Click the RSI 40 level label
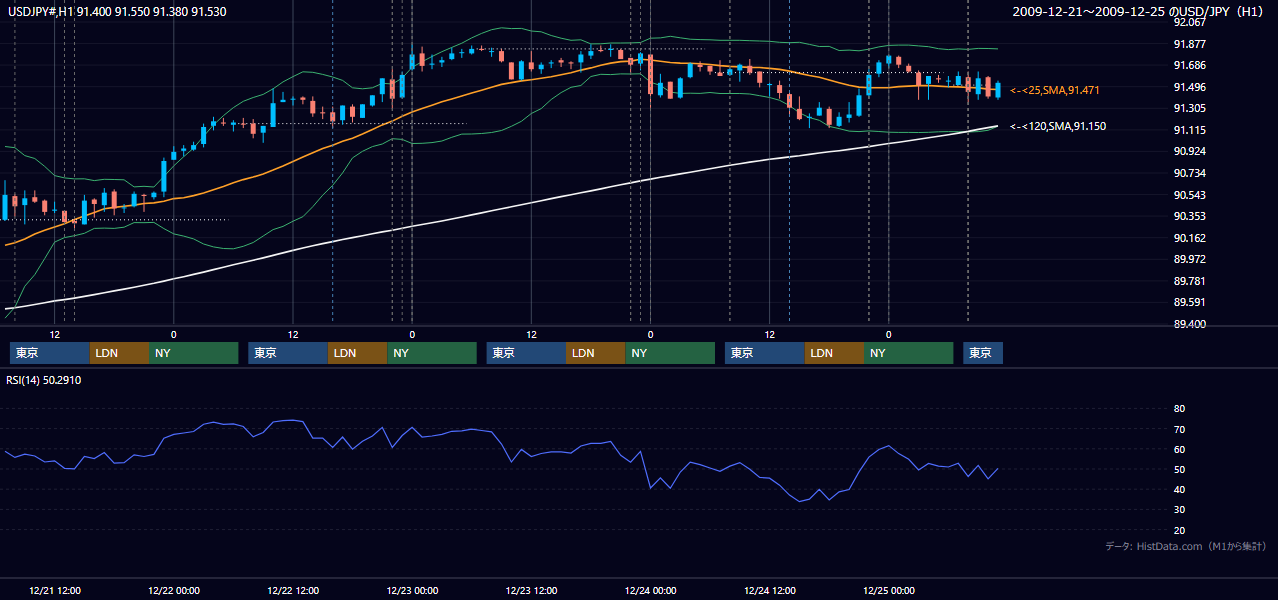 click(x=1179, y=489)
